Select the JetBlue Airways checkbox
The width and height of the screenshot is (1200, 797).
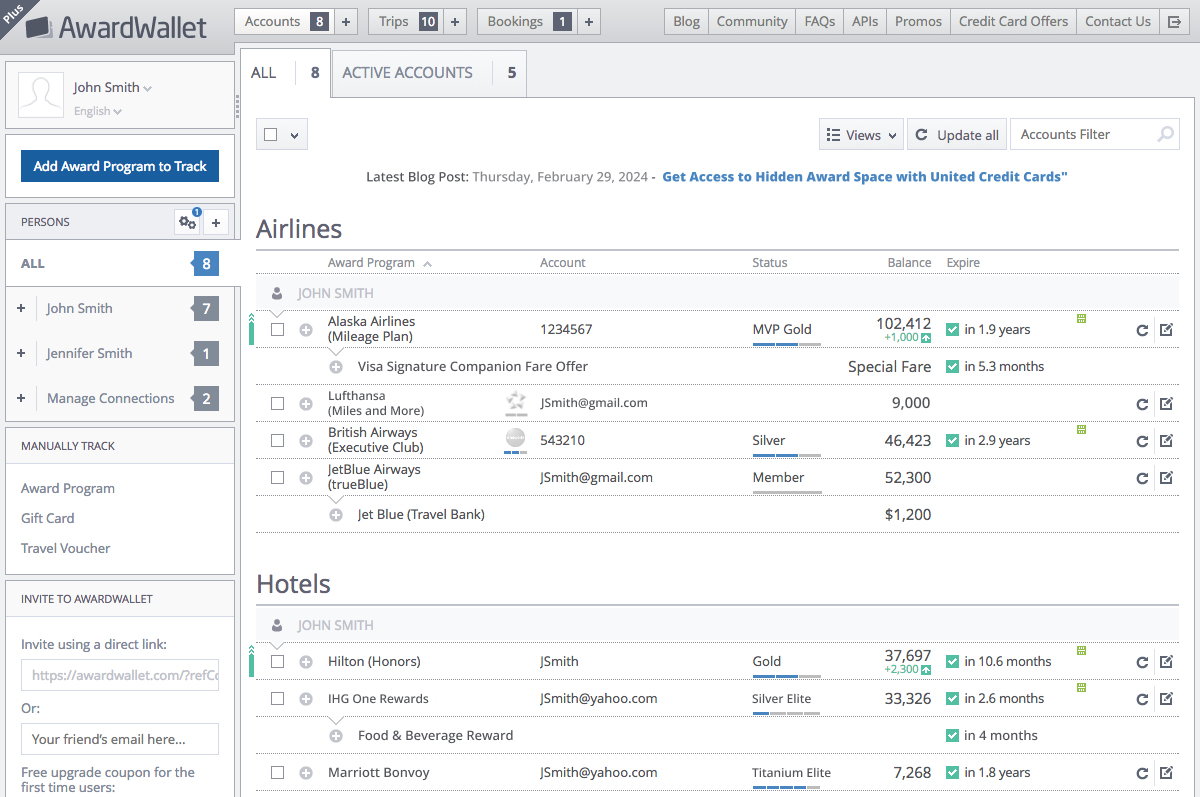tap(278, 478)
